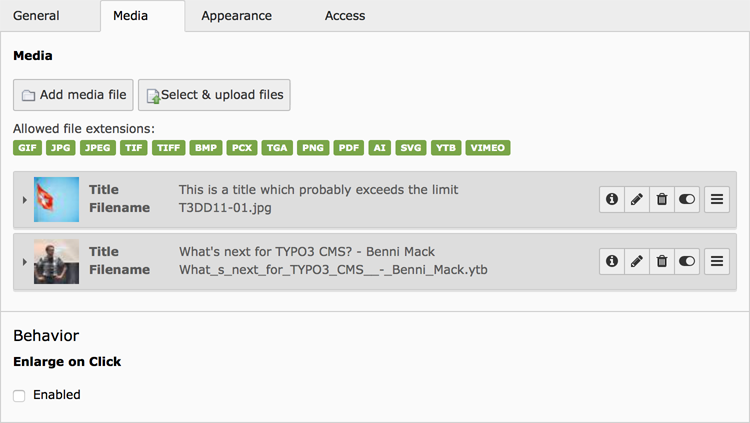Switch to the General tab
This screenshot has width=750, height=423.
pos(36,16)
